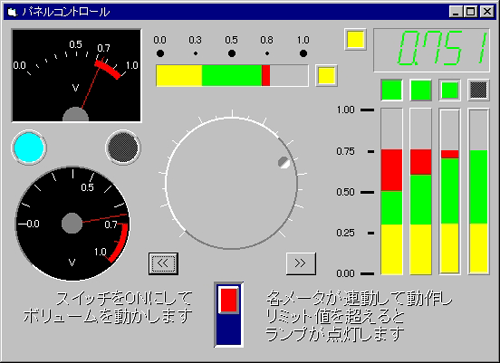Click the cyan round lamp indicator
The image size is (500, 363).
(29, 147)
